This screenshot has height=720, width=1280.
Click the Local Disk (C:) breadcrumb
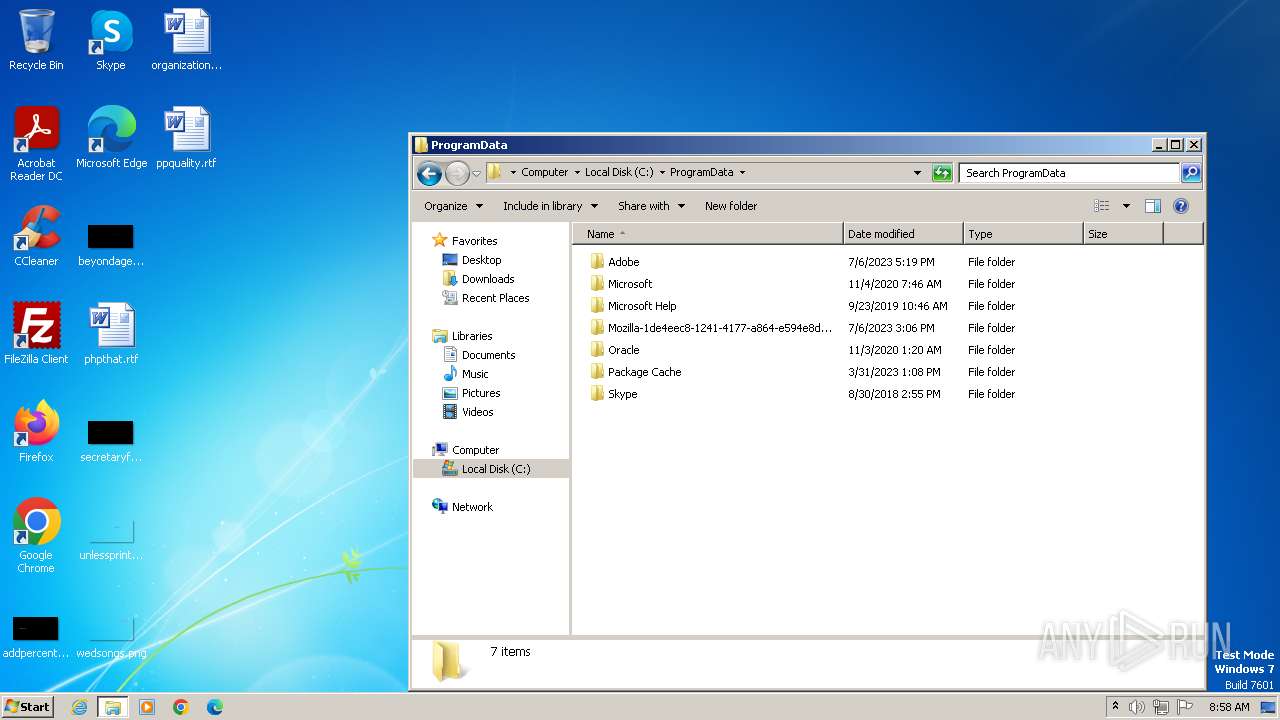pos(619,172)
